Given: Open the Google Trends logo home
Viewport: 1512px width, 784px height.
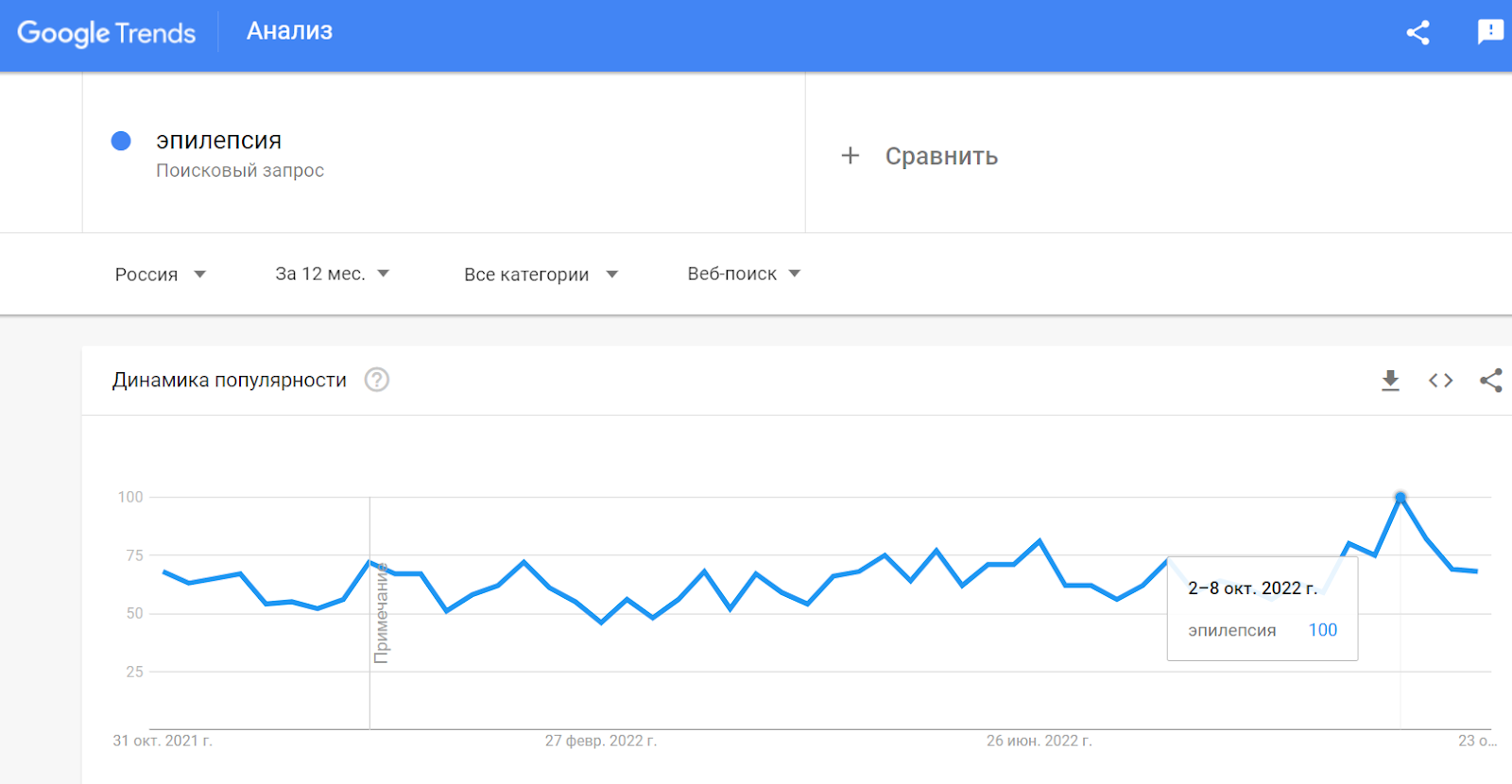Looking at the screenshot, I should [x=106, y=33].
